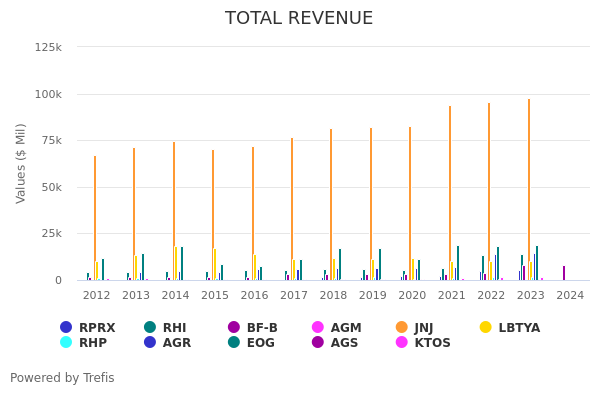Click the orange JNJ bar for 2012
The width and height of the screenshot is (600, 400).
95,218
